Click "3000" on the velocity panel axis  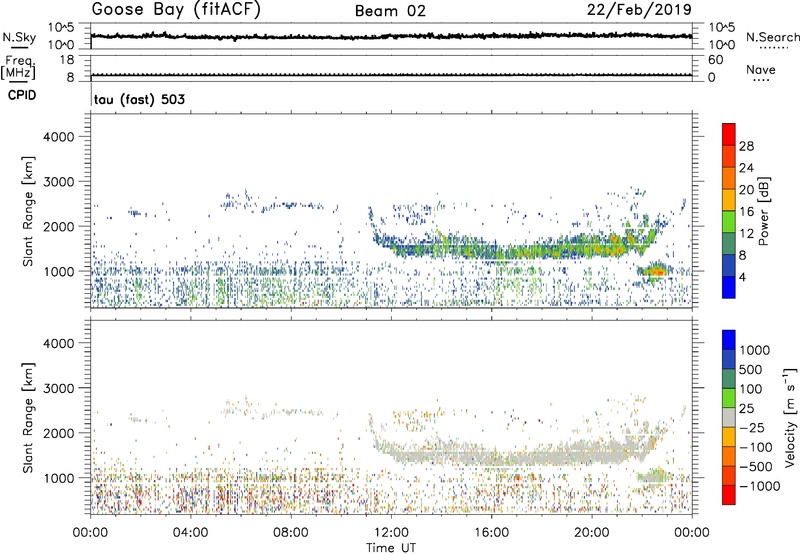coord(59,388)
